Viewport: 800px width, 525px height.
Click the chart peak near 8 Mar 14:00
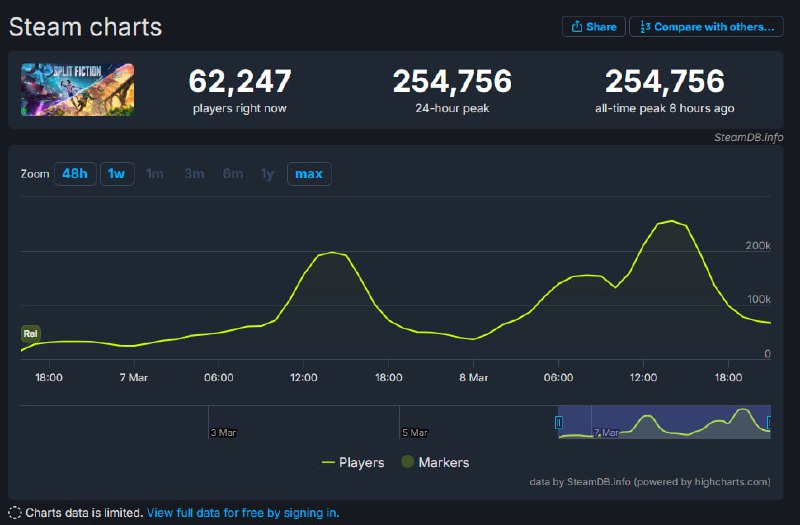[671, 221]
